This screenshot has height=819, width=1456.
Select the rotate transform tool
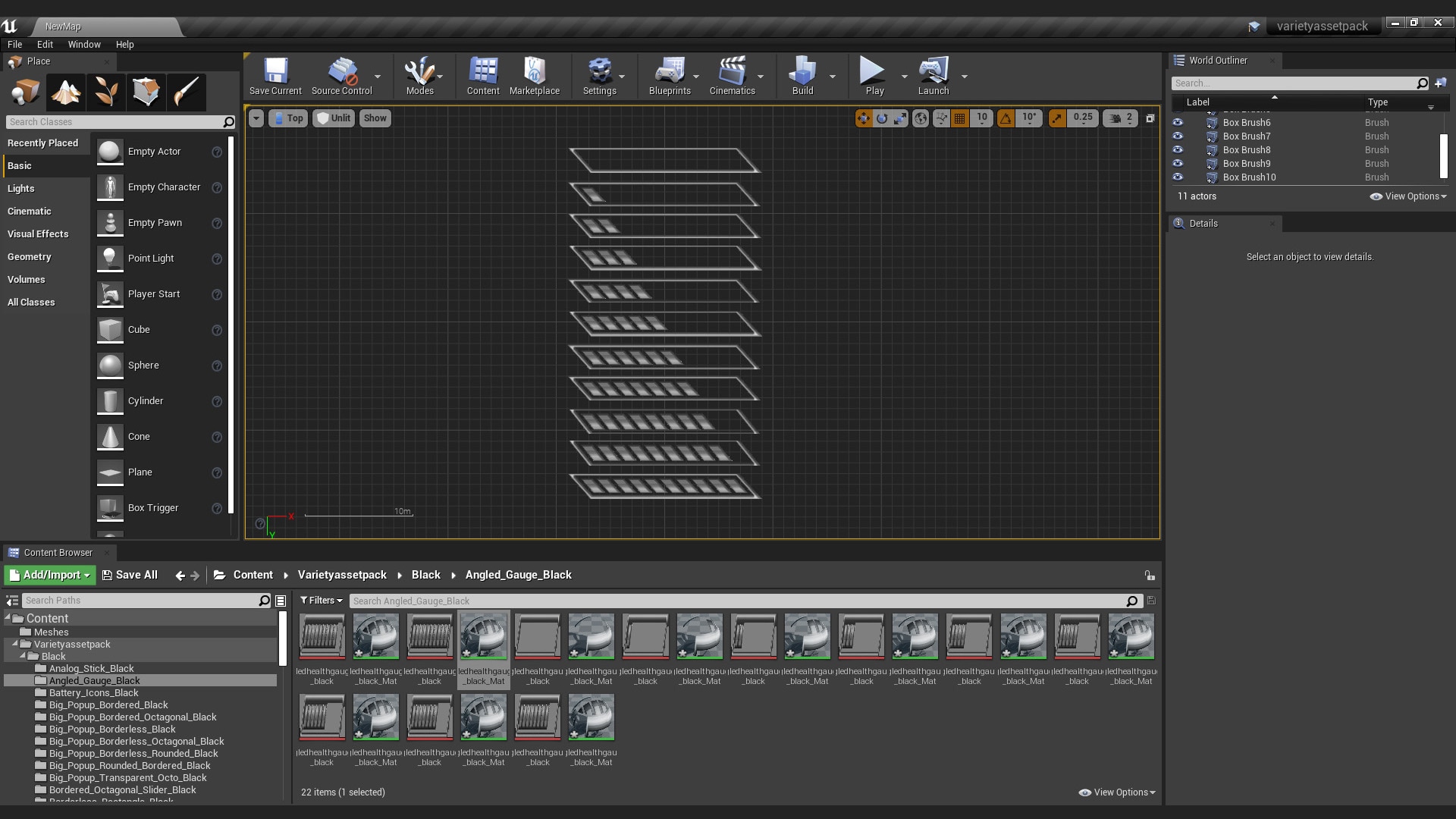tap(882, 118)
